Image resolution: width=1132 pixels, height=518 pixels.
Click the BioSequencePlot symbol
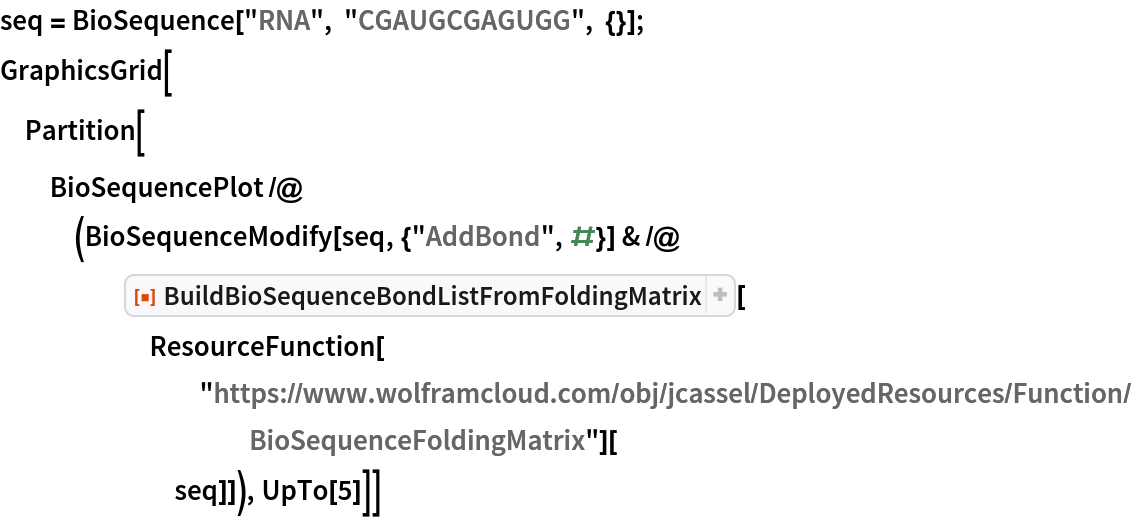(x=156, y=189)
